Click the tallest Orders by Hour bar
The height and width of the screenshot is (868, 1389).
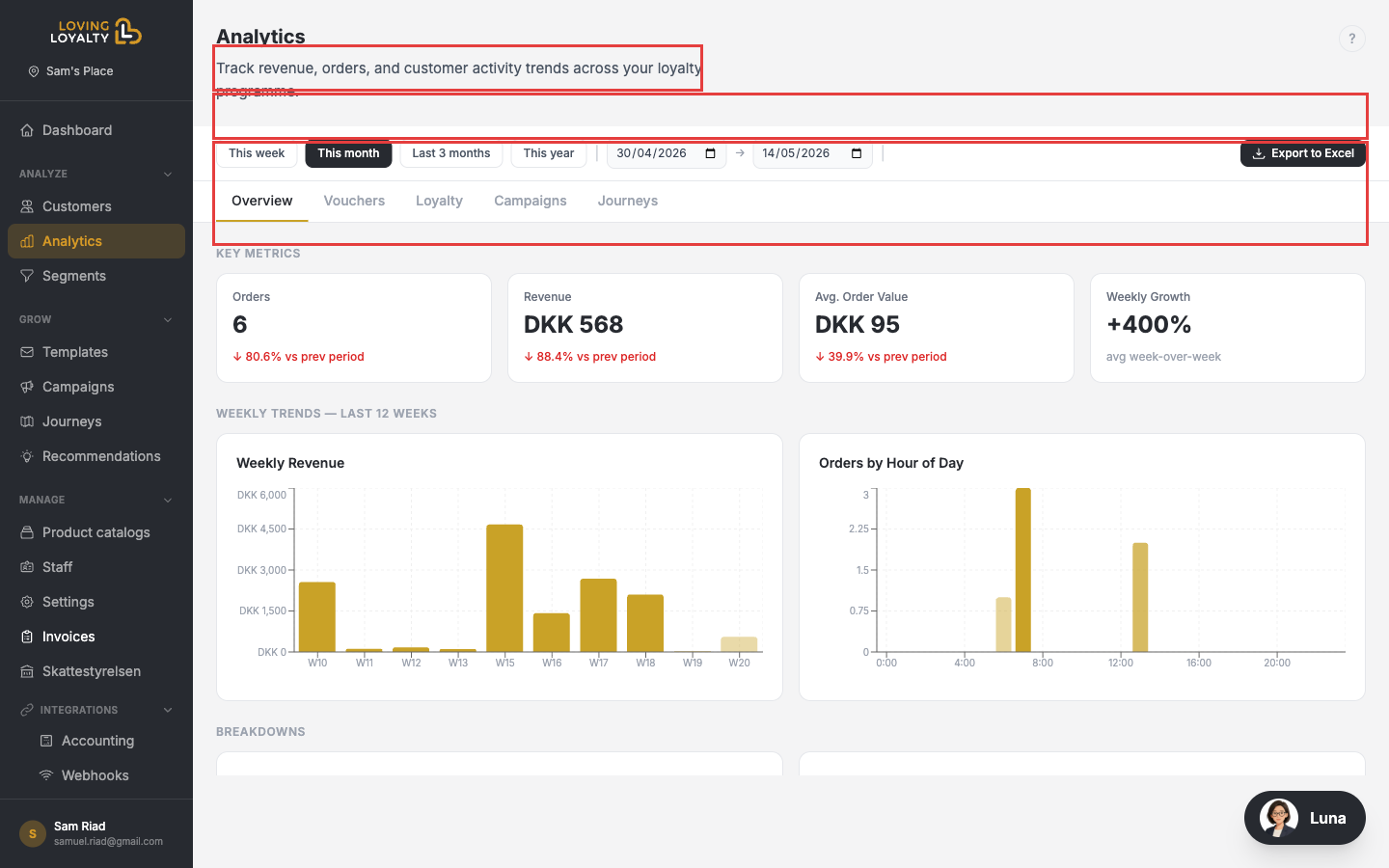(1023, 570)
